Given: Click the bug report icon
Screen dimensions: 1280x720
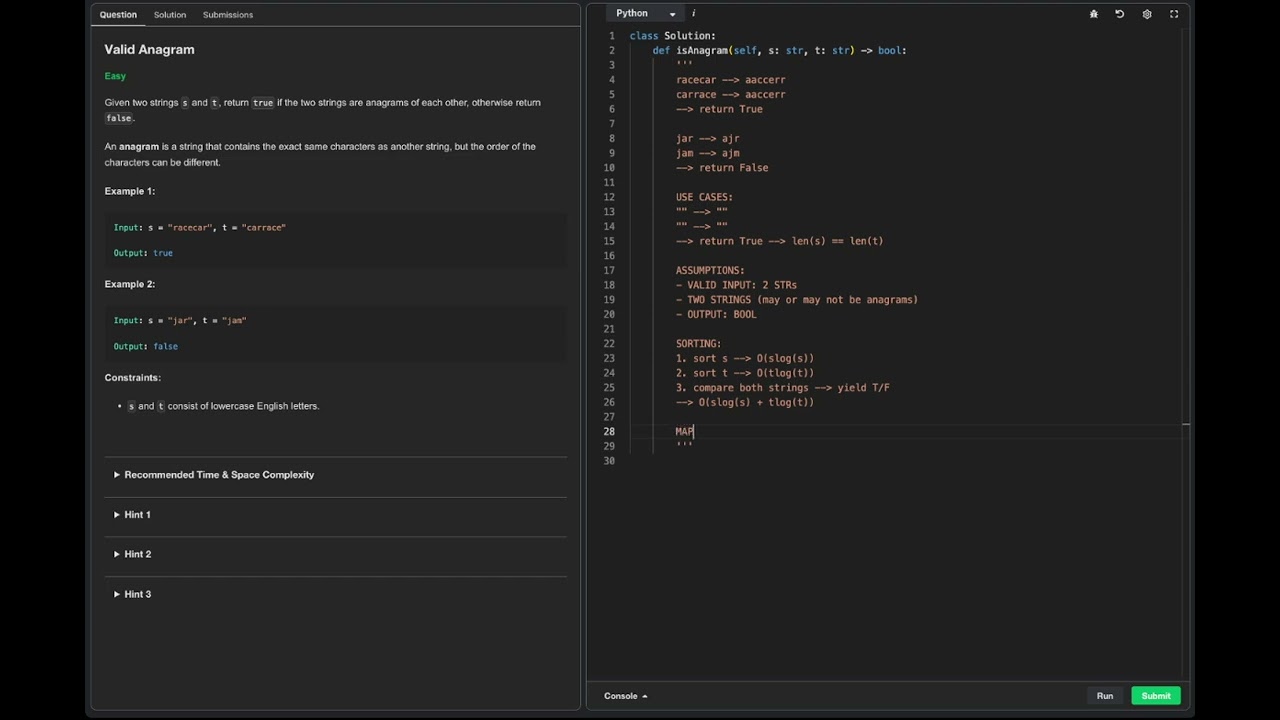Looking at the screenshot, I should click(x=1093, y=14).
